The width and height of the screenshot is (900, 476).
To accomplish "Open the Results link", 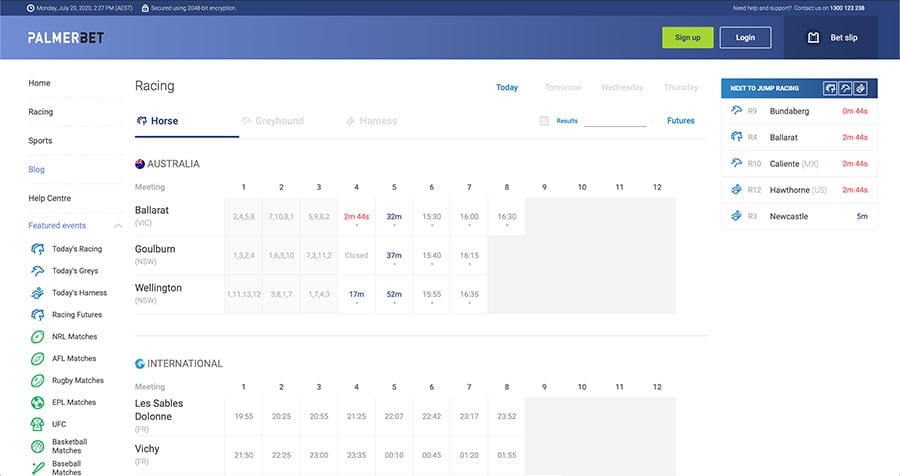I will (567, 121).
